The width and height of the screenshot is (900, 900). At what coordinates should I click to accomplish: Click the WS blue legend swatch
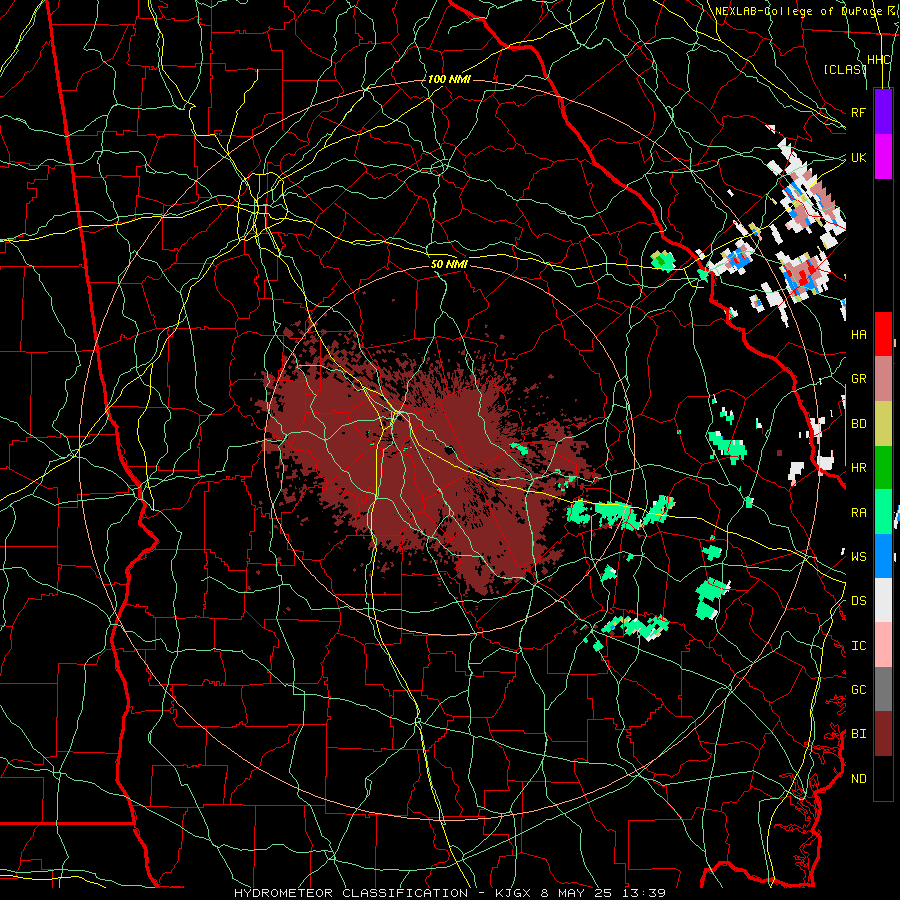883,556
